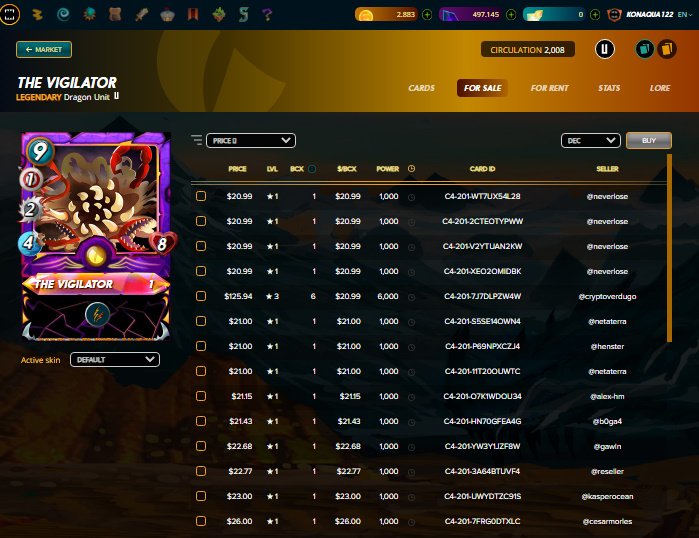
Task: Open the purple question mark help icon
Action: [x=267, y=14]
